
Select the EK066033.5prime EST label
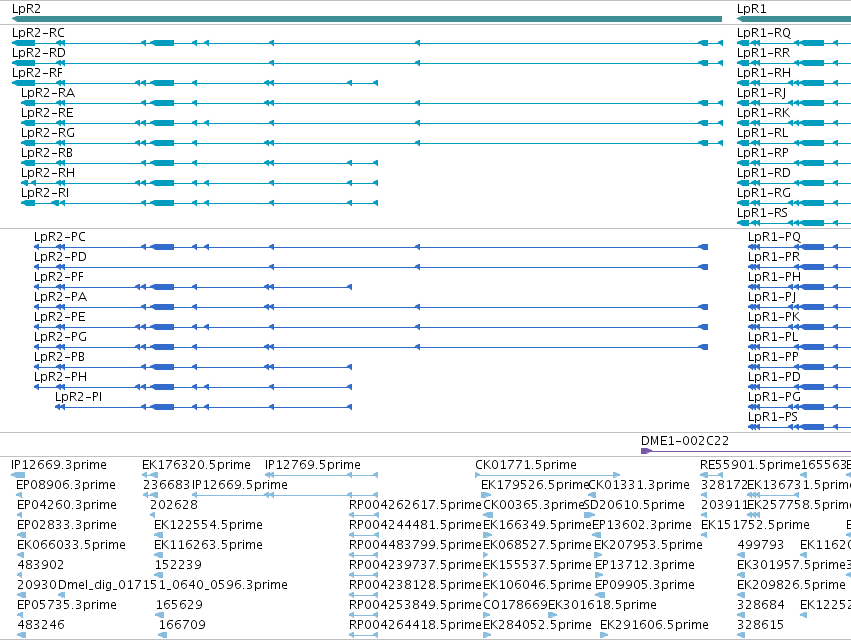click(x=71, y=546)
